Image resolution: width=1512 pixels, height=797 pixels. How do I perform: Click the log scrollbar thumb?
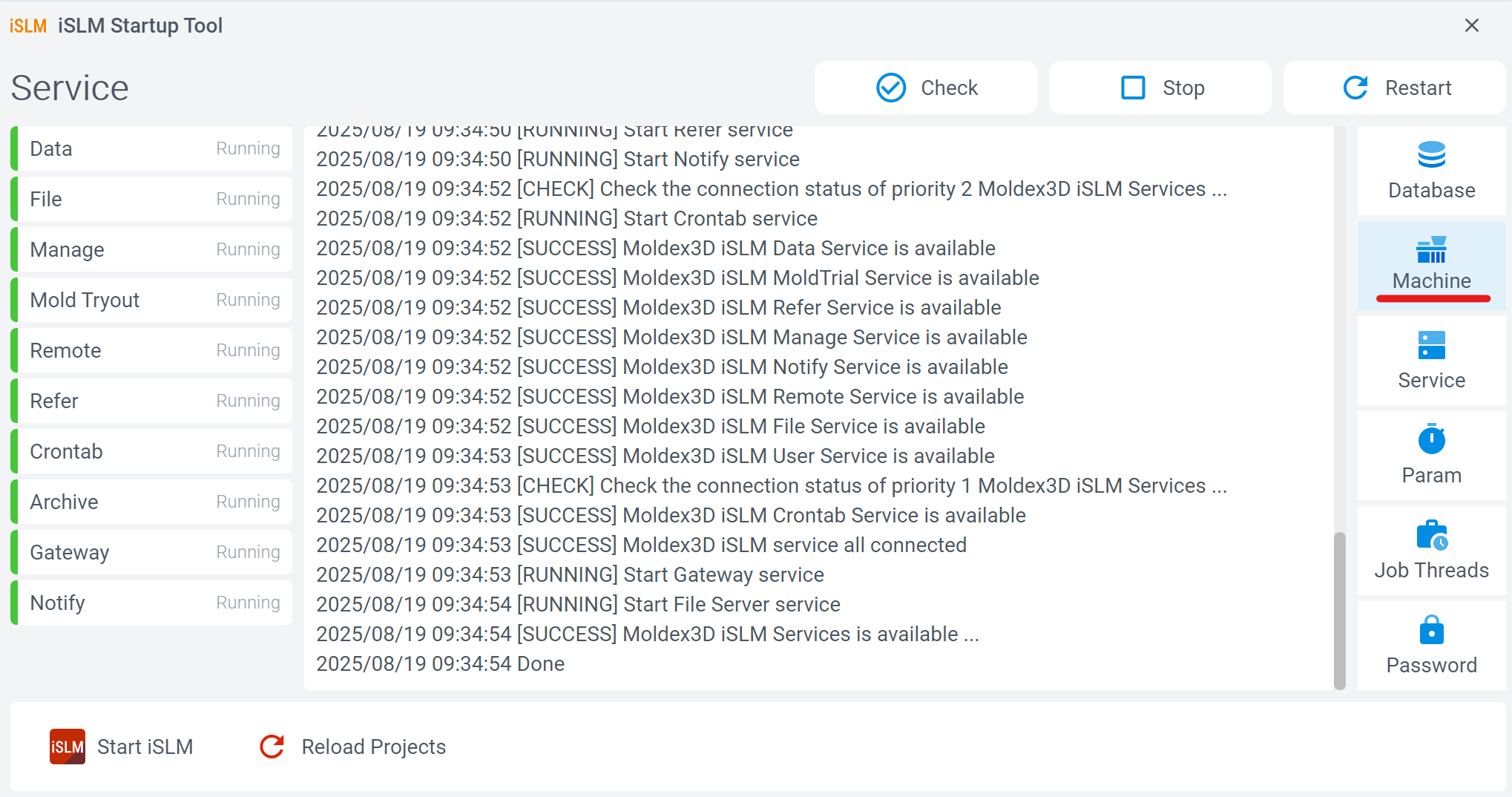pos(1339,611)
